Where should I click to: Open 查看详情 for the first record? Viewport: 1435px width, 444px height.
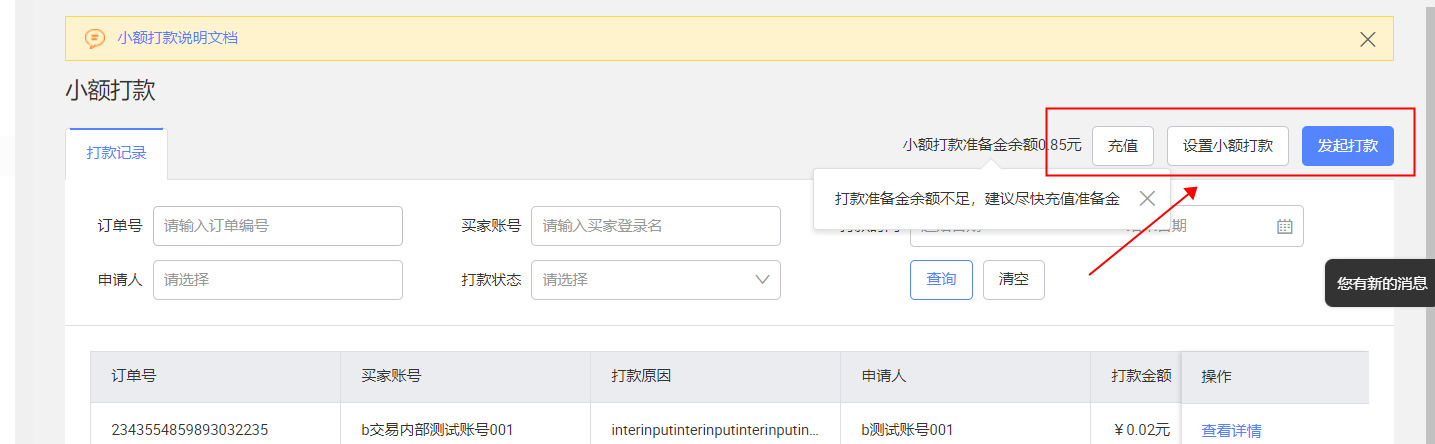1230,431
